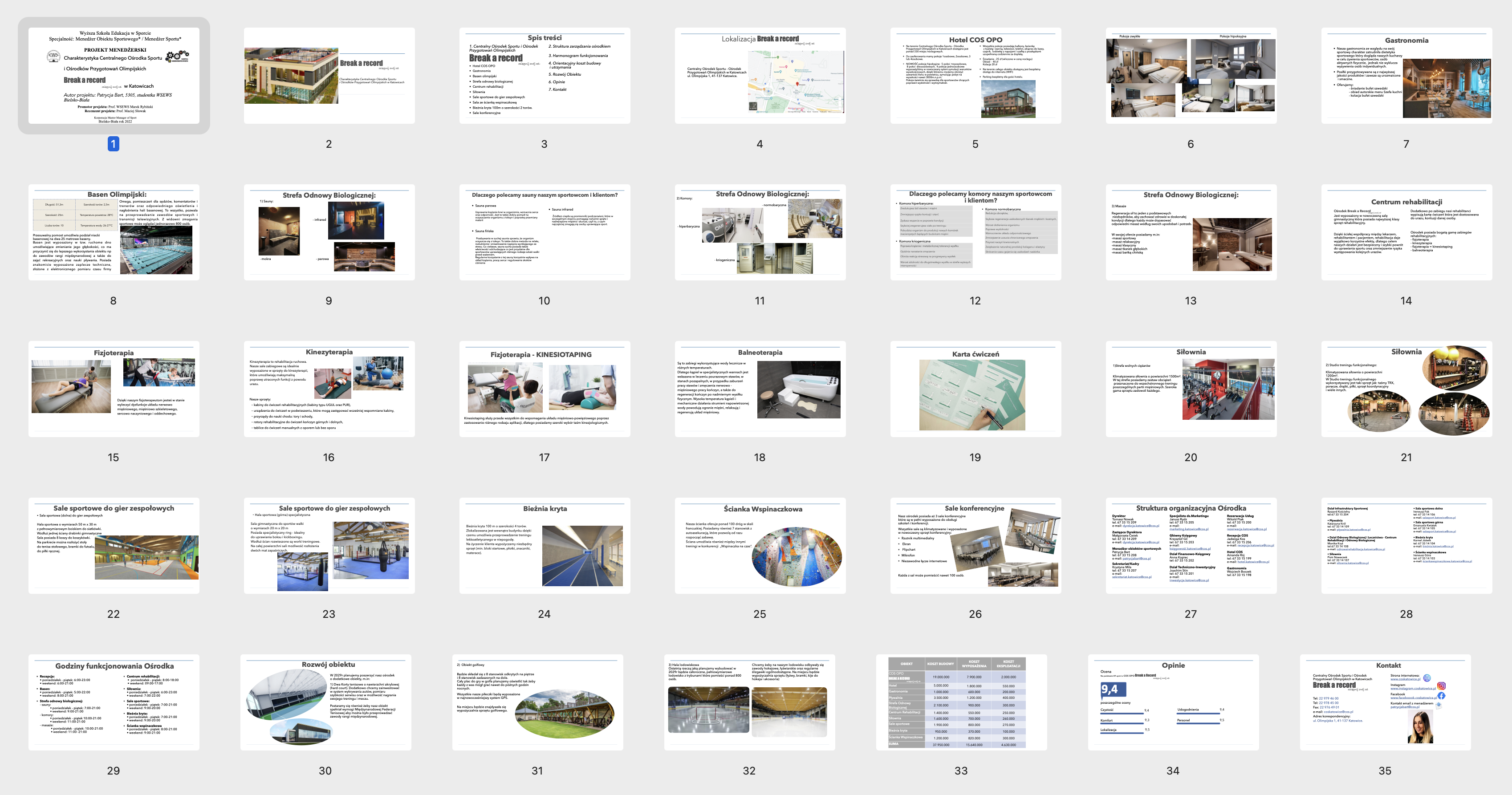The height and width of the screenshot is (795, 1512).
Task: Choose the Kinezyterapia slide thumbnail
Action: [x=329, y=389]
